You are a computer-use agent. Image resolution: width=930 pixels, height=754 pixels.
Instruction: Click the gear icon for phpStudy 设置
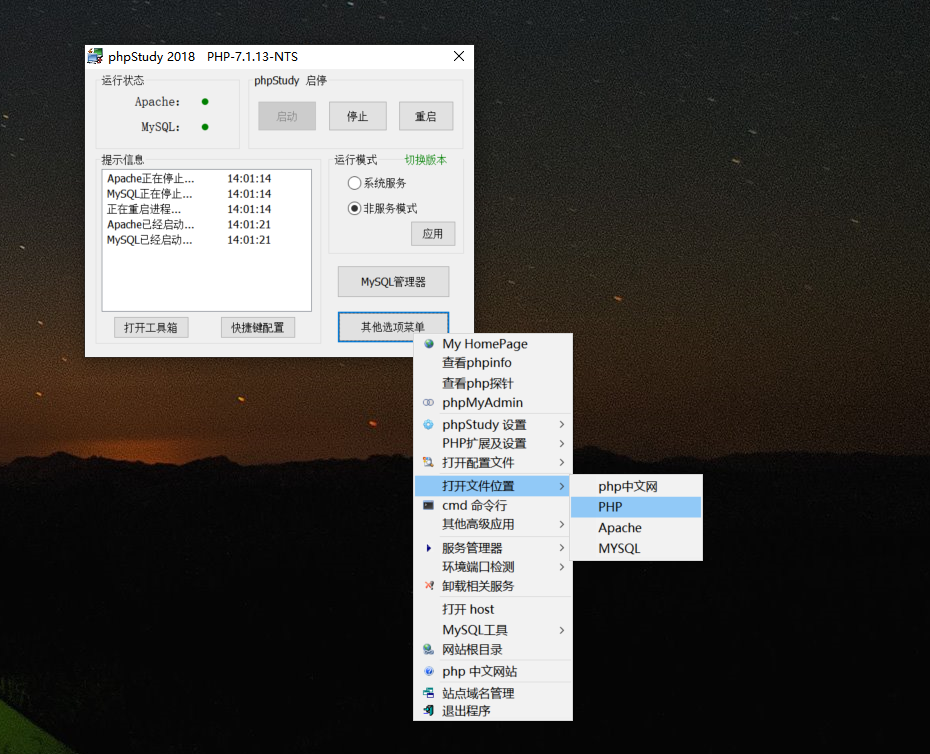pos(428,424)
